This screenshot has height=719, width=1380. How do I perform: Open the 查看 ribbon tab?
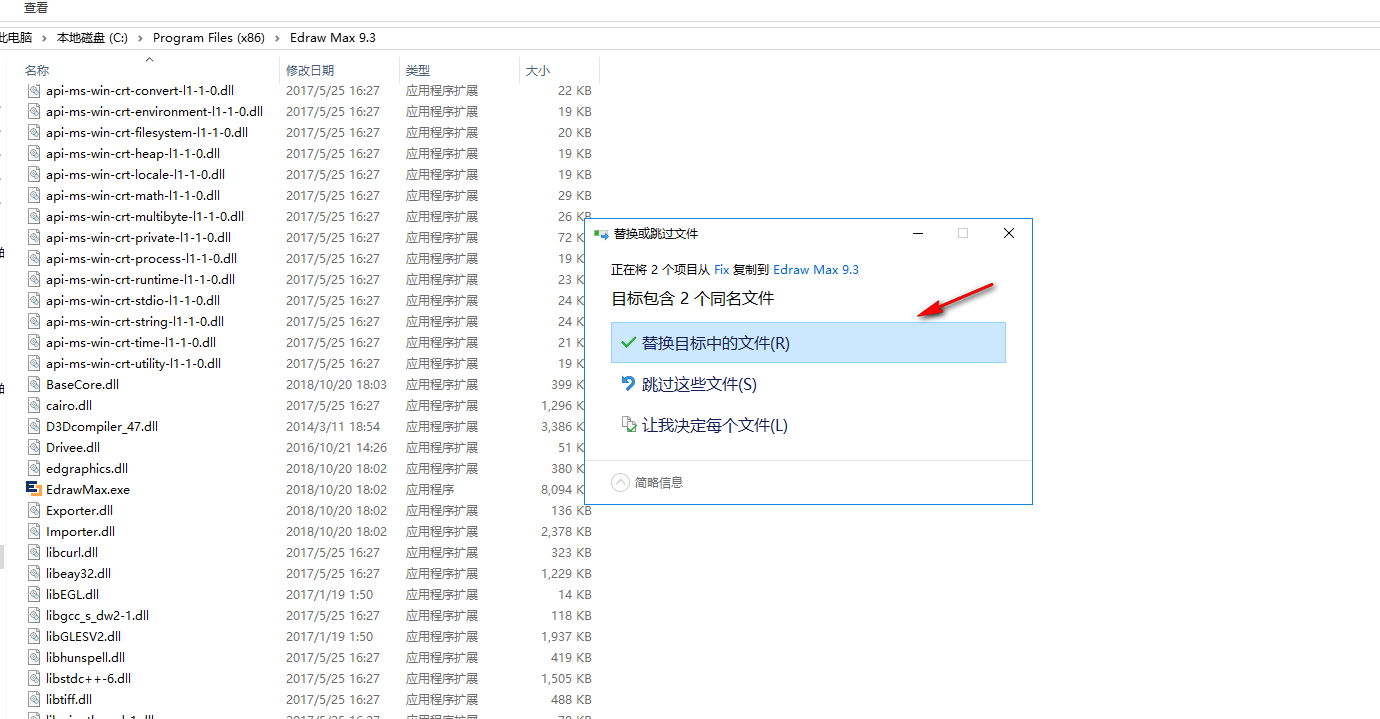click(36, 8)
